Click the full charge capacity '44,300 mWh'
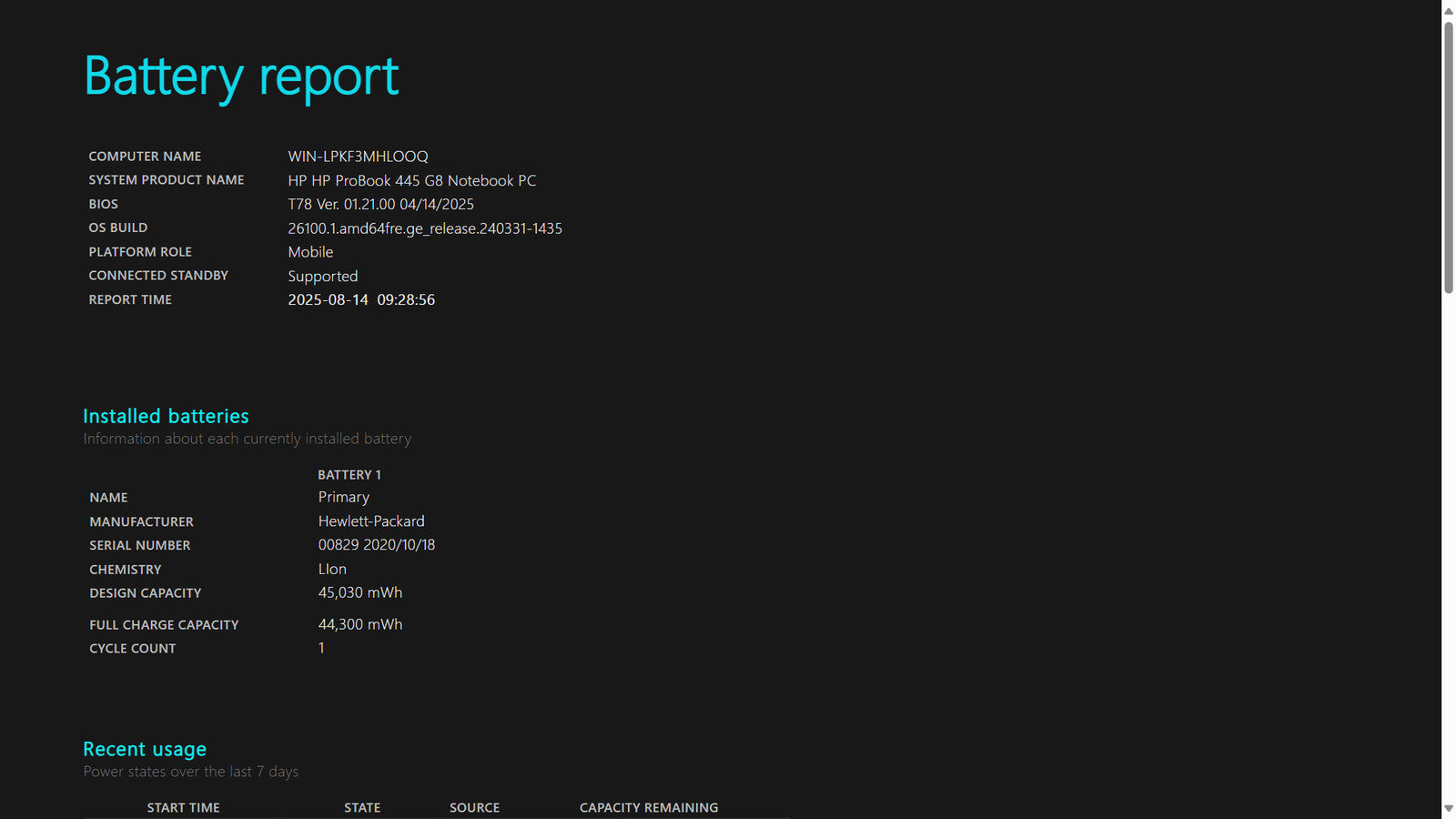1456x819 pixels. click(x=360, y=624)
